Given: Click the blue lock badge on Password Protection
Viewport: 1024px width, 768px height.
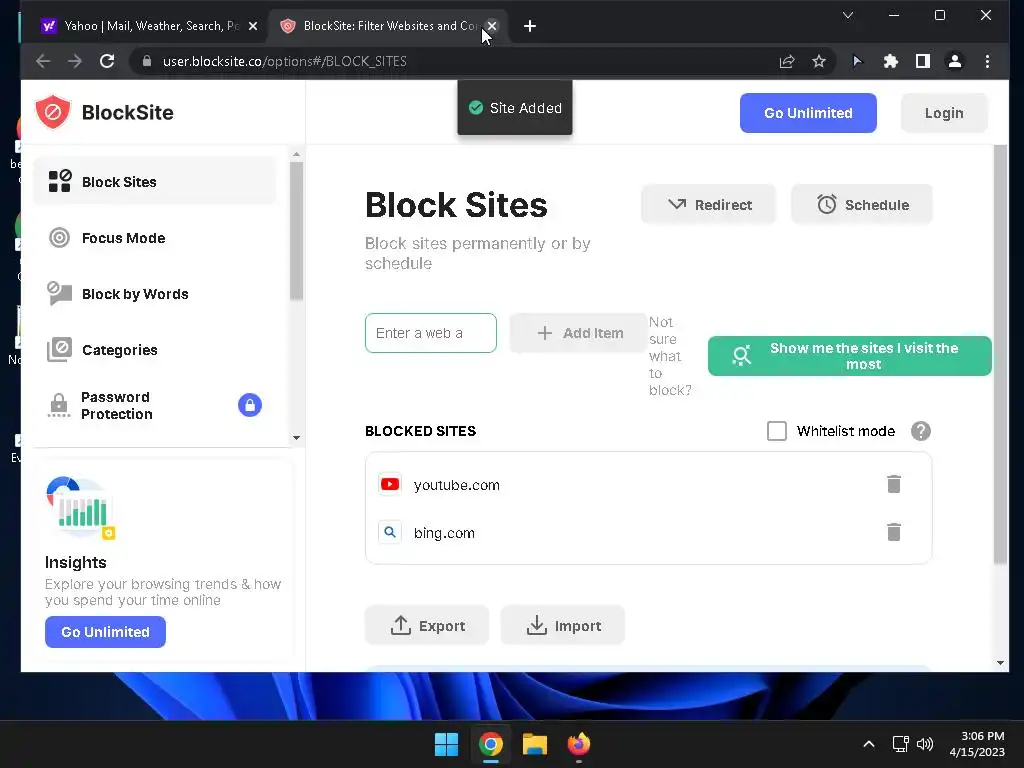Looking at the screenshot, I should tap(249, 406).
